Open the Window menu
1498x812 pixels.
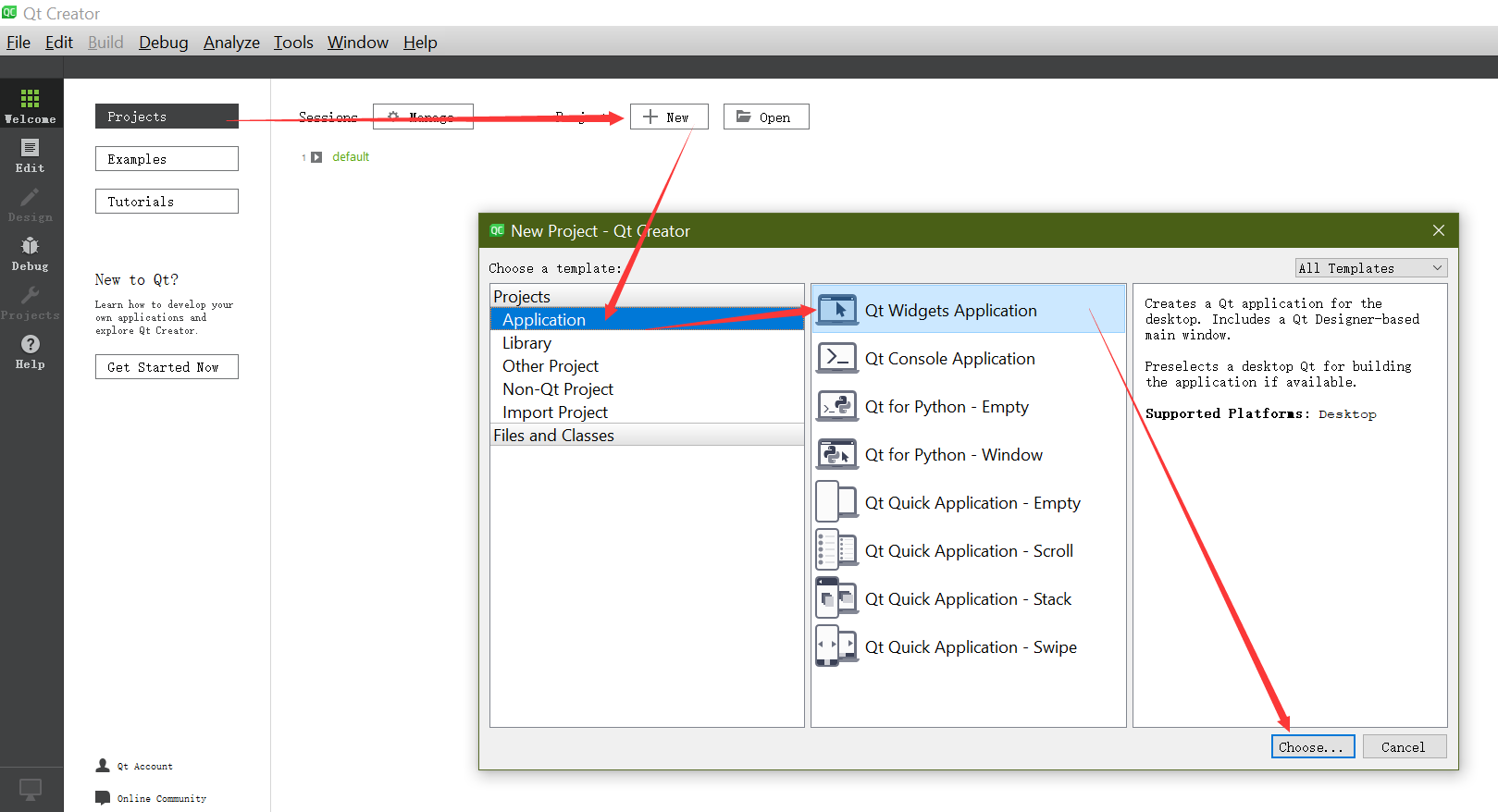[x=358, y=43]
